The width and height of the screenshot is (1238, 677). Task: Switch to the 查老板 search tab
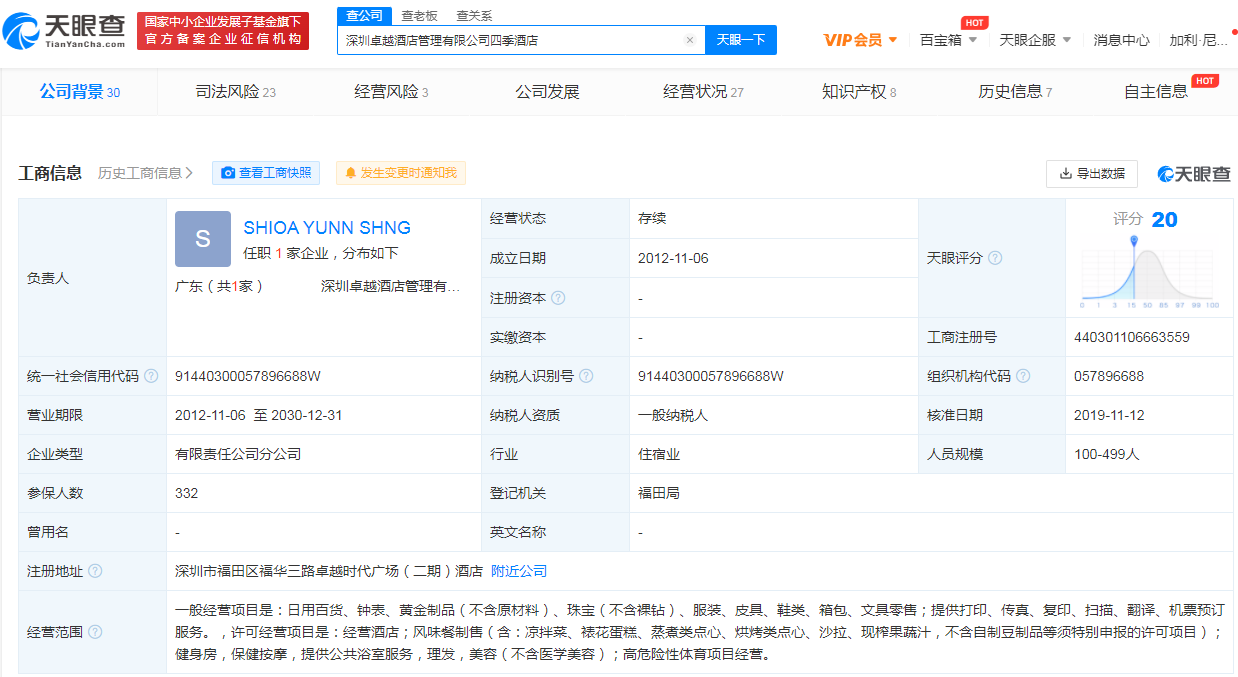click(x=419, y=16)
